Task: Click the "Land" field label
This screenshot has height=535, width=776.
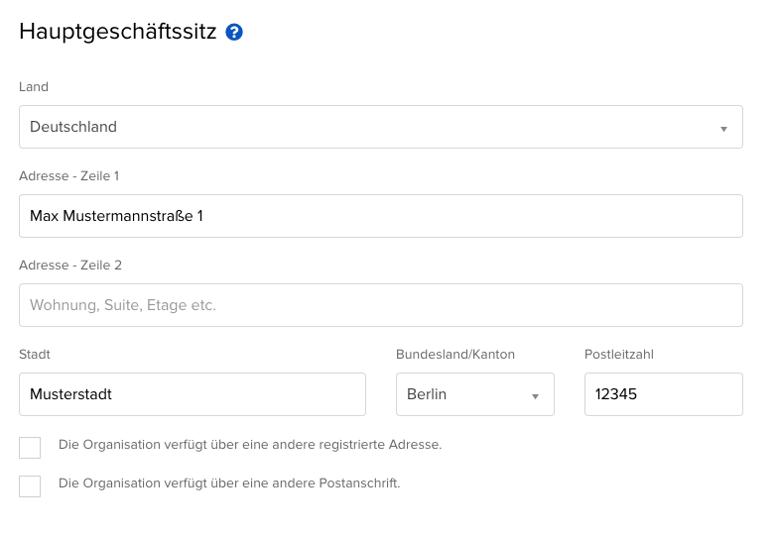Action: [x=34, y=87]
